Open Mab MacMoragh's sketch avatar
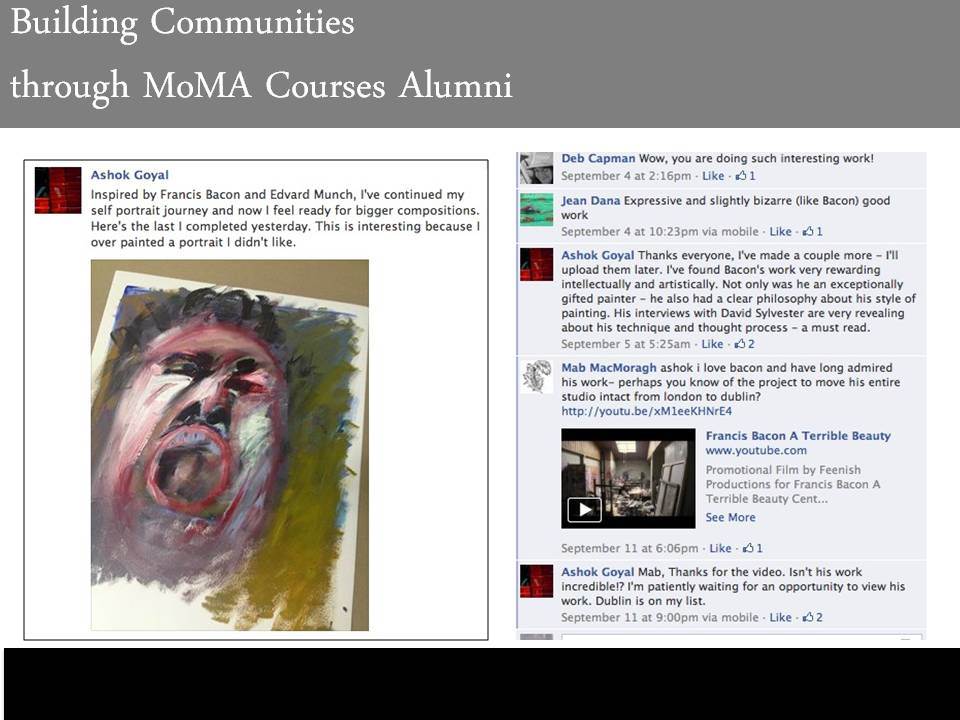The height and width of the screenshot is (720, 960). coord(536,376)
